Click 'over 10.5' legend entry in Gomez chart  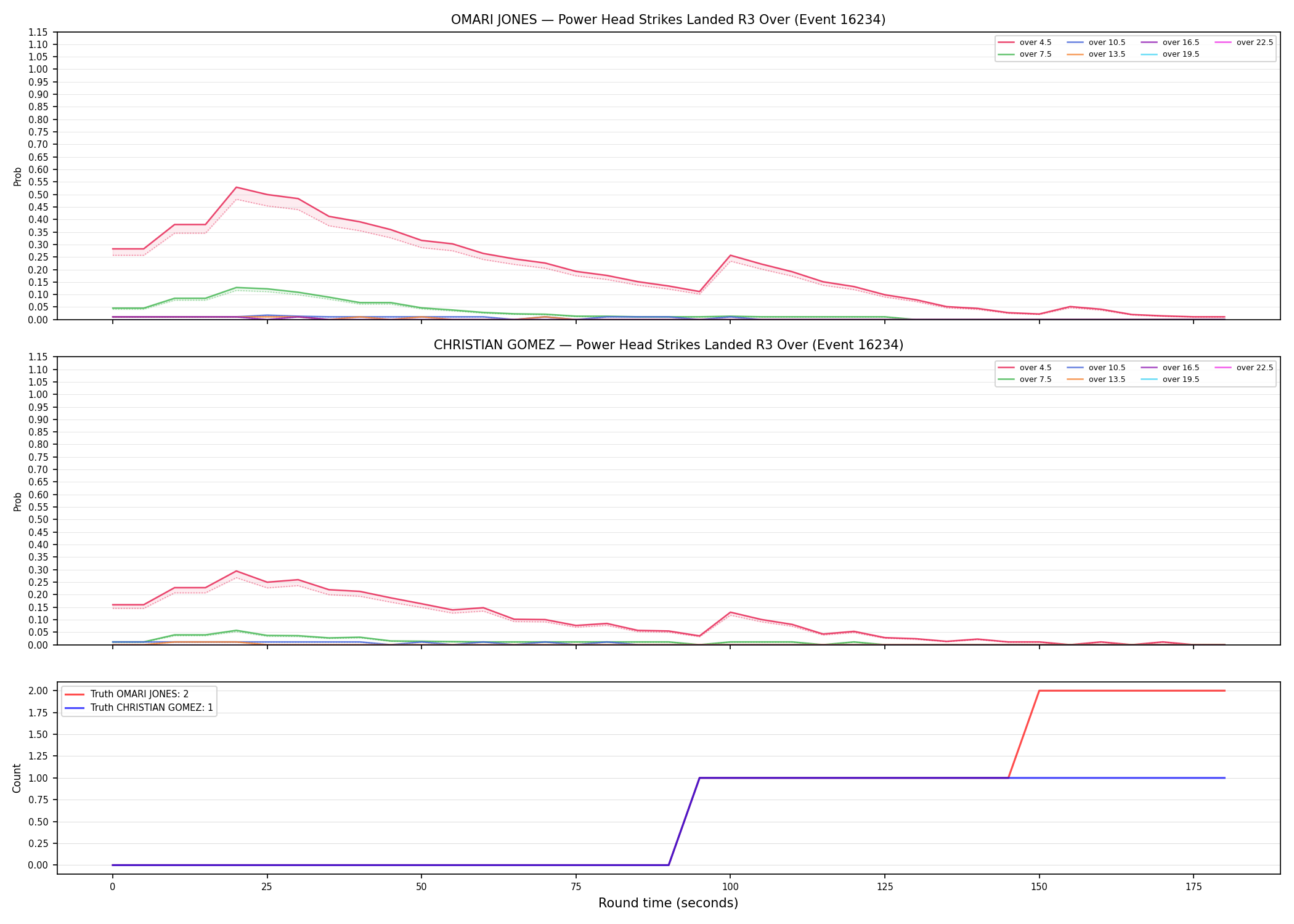pyautogui.click(x=1096, y=368)
